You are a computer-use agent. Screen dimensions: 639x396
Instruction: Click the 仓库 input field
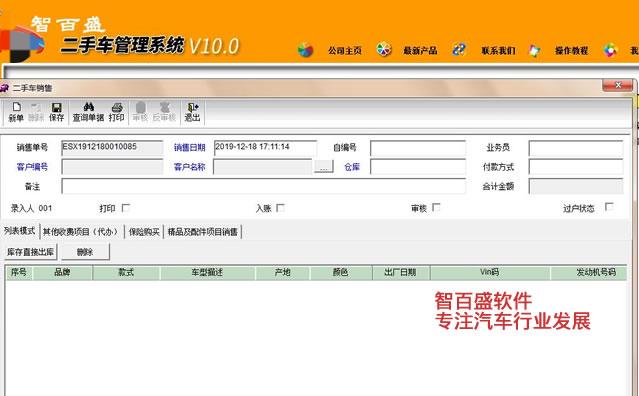tap(418, 167)
